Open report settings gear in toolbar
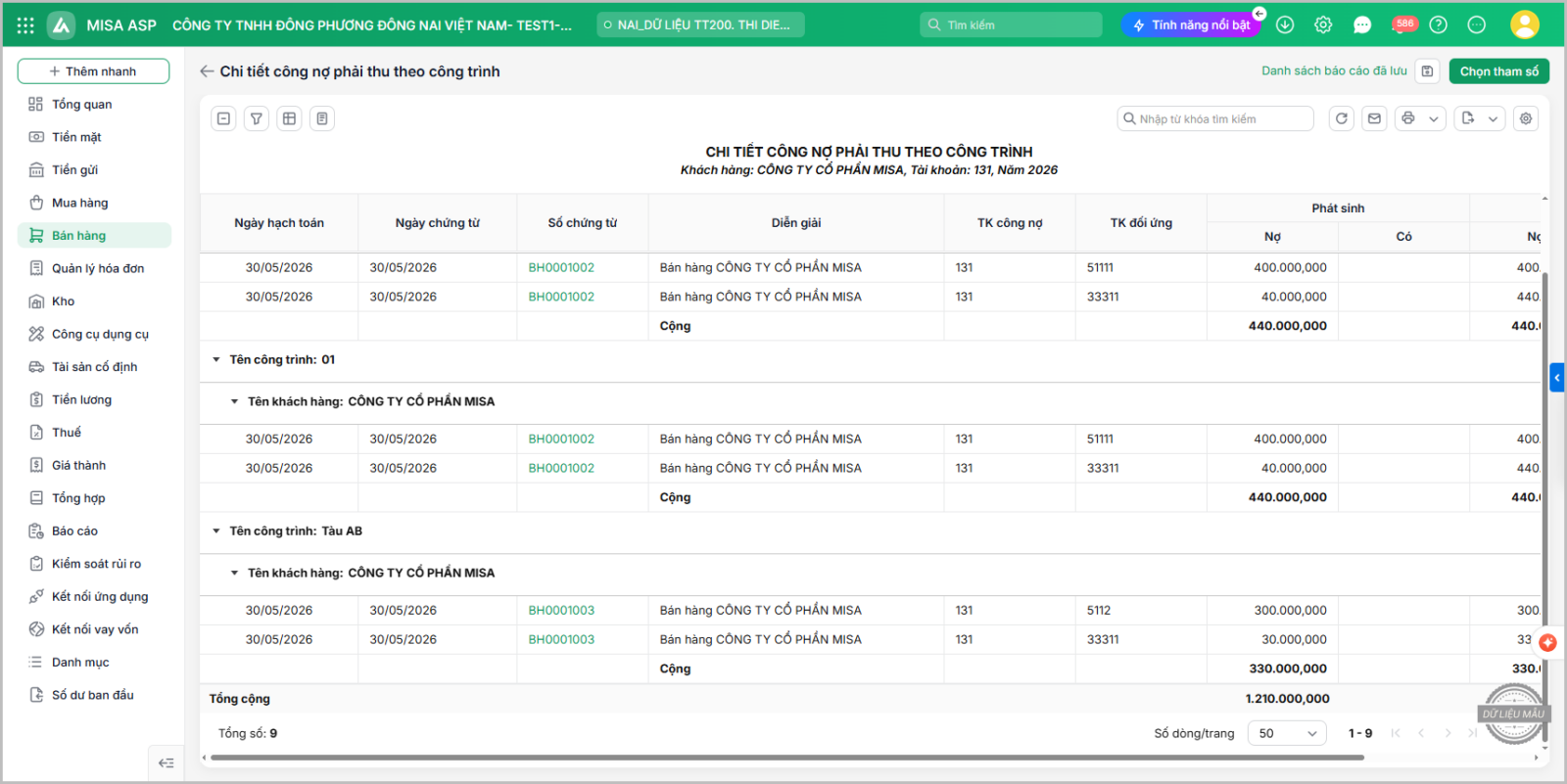The height and width of the screenshot is (784, 1567). pyautogui.click(x=1526, y=118)
